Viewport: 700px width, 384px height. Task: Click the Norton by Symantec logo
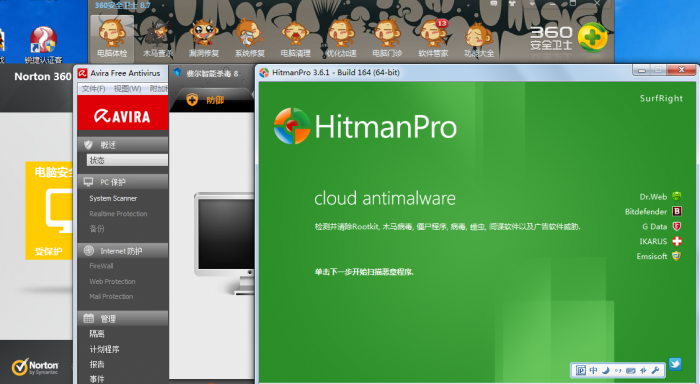coord(35,367)
